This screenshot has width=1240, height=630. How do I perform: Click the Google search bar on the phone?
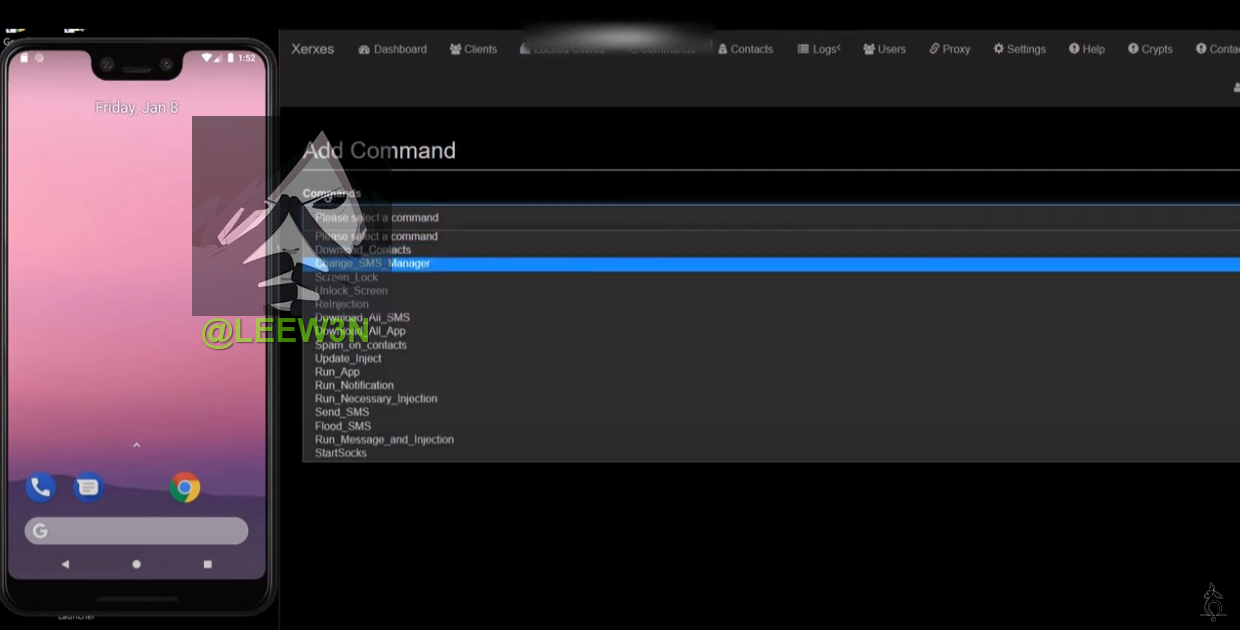click(x=136, y=531)
